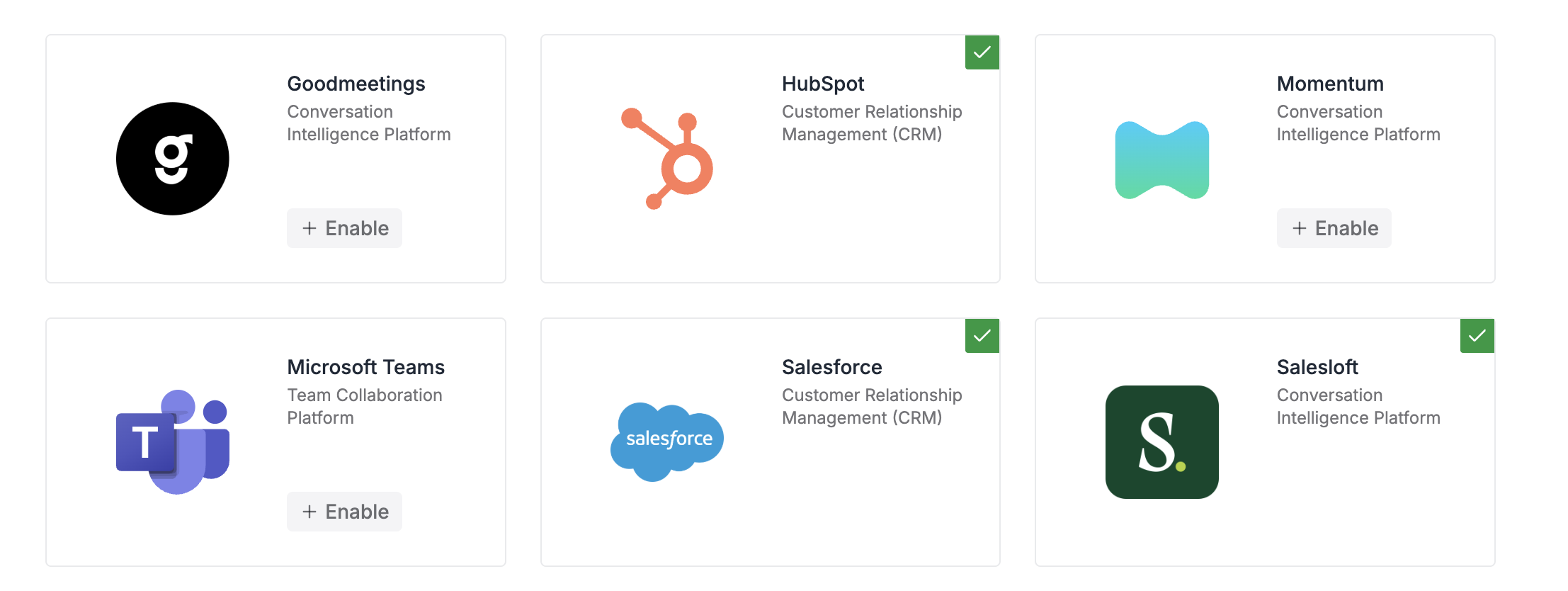The height and width of the screenshot is (591, 1568).
Task: Click the Goodmeetings black circle logo
Action: click(172, 159)
